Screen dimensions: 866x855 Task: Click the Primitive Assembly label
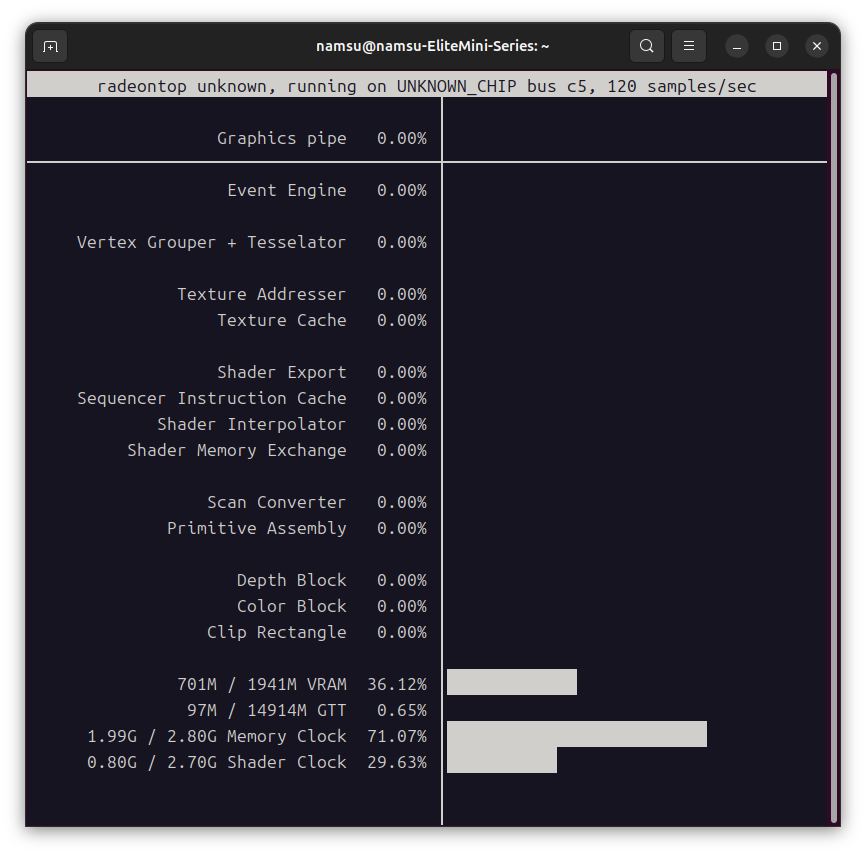pos(257,527)
